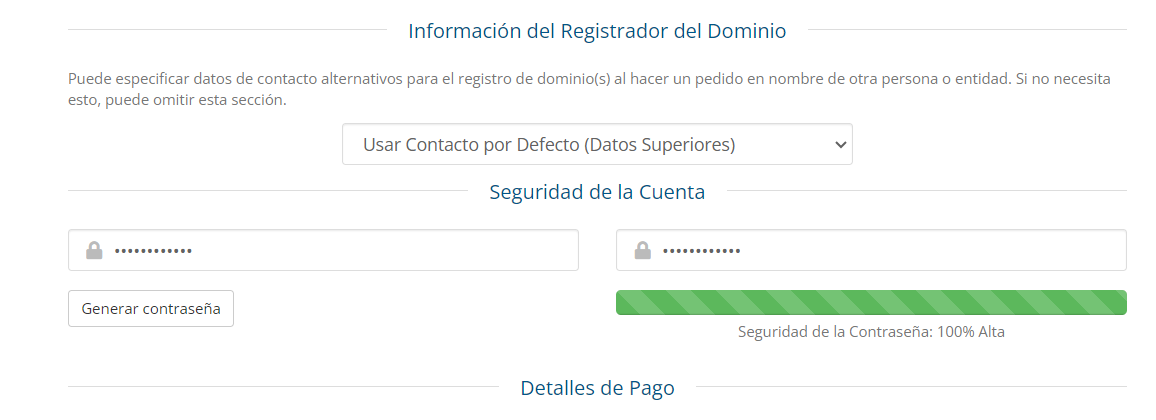Screen dimensions: 1156x420
Task: Click the green password strength bar
Action: (x=870, y=302)
